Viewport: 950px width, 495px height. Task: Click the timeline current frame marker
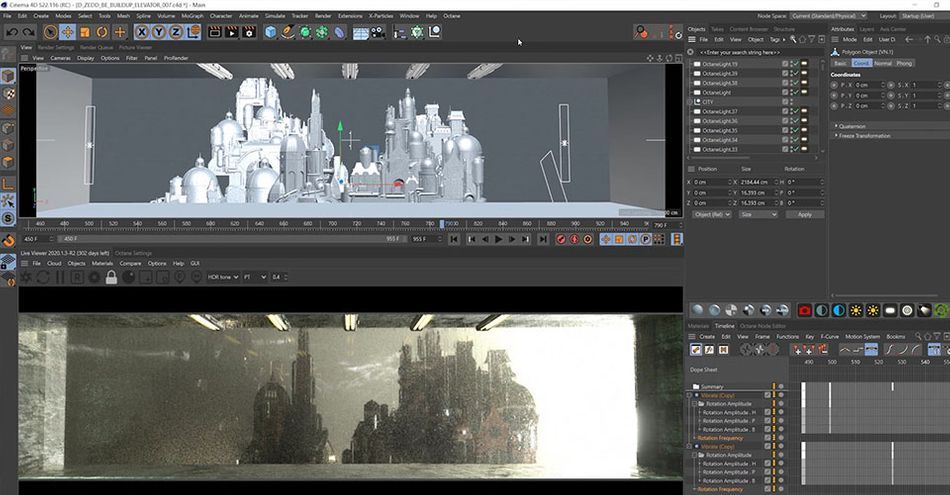point(442,224)
